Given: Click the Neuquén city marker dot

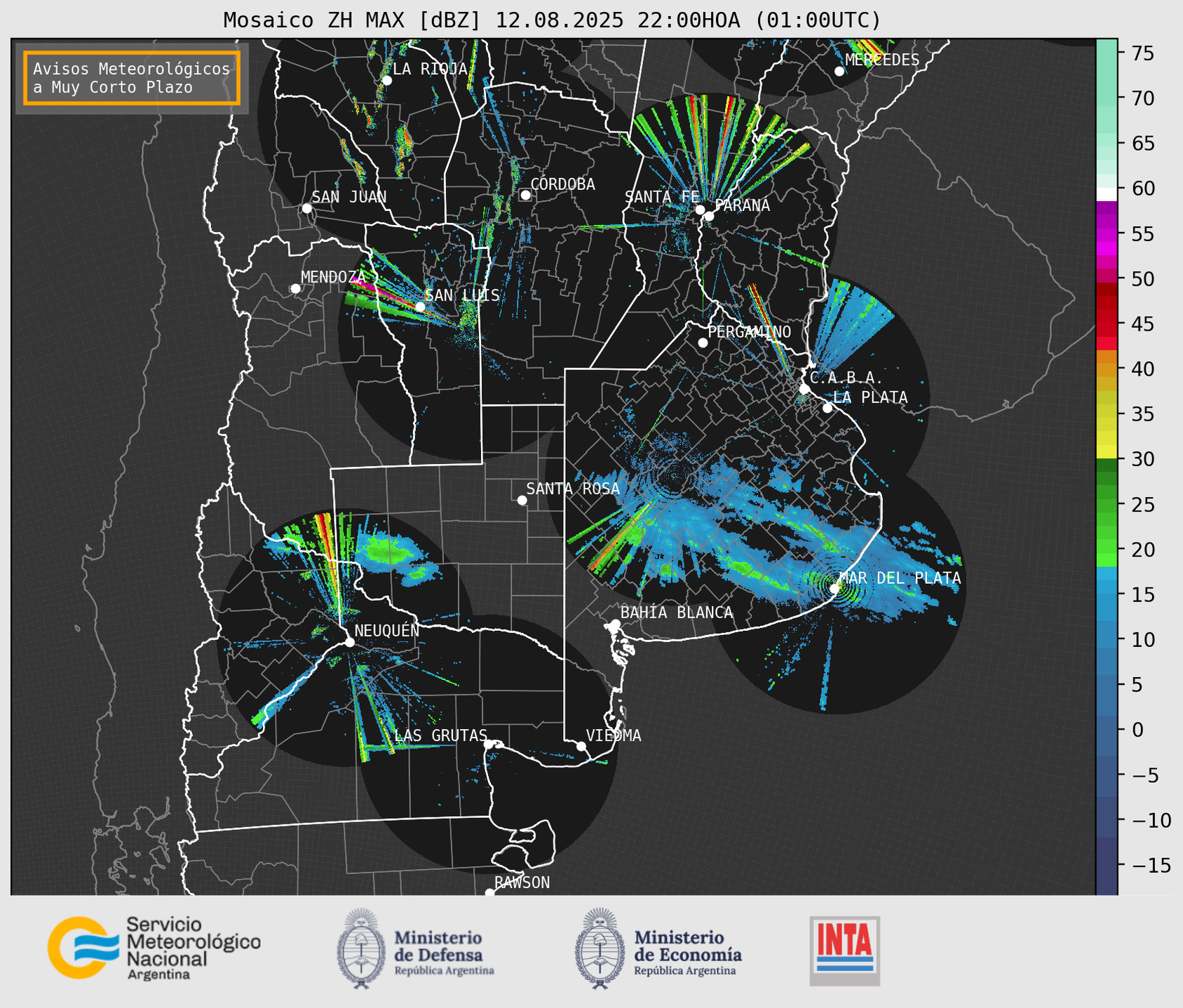Looking at the screenshot, I should point(349,642).
